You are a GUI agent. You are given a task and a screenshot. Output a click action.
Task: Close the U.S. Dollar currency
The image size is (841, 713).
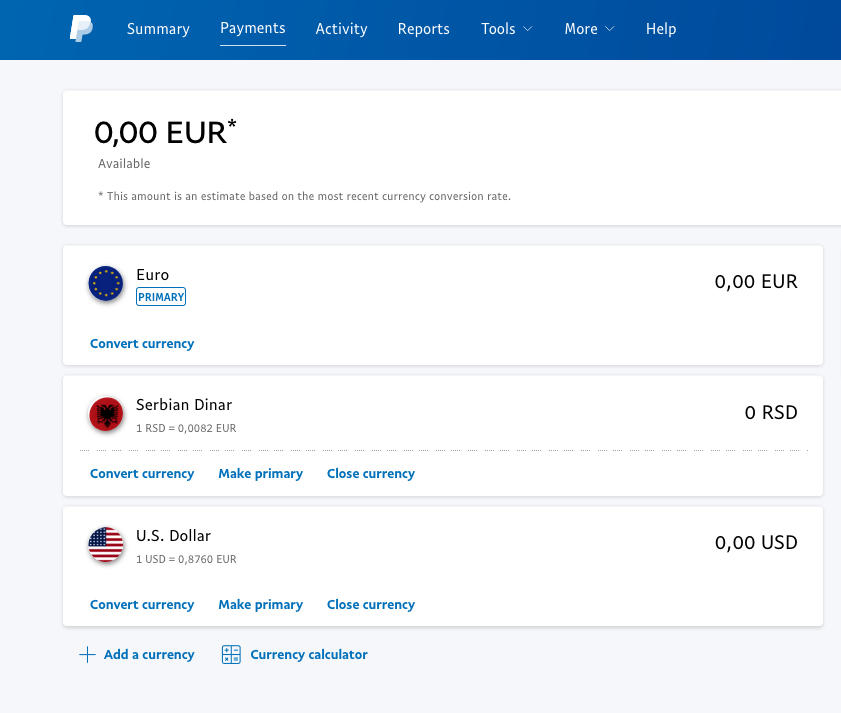click(370, 605)
